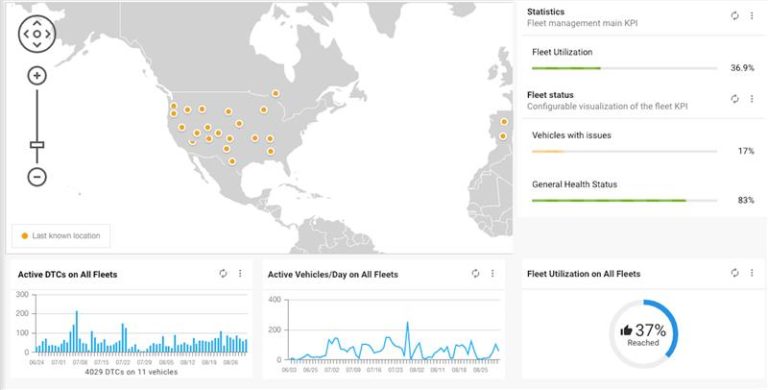Click the map zoom slider handle
This screenshot has width=768, height=390.
(37, 145)
